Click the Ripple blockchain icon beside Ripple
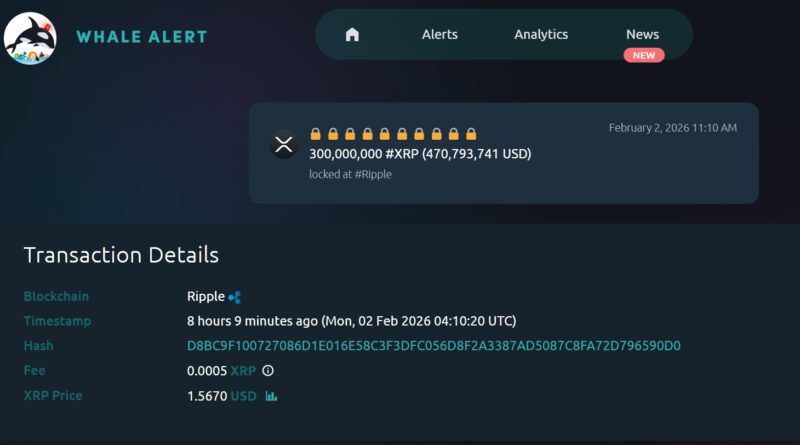 235,297
